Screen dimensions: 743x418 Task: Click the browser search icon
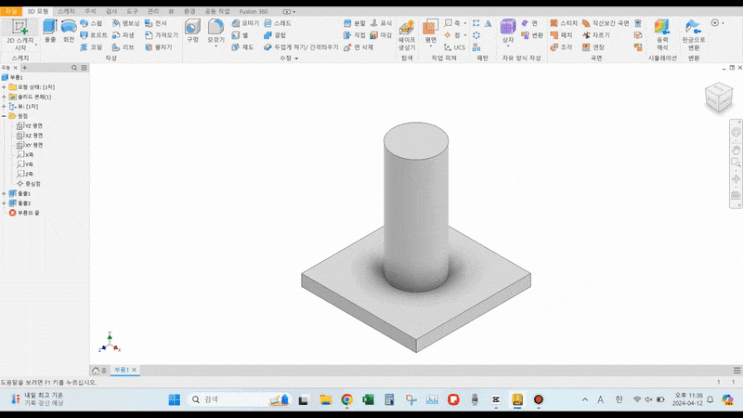(x=74, y=68)
